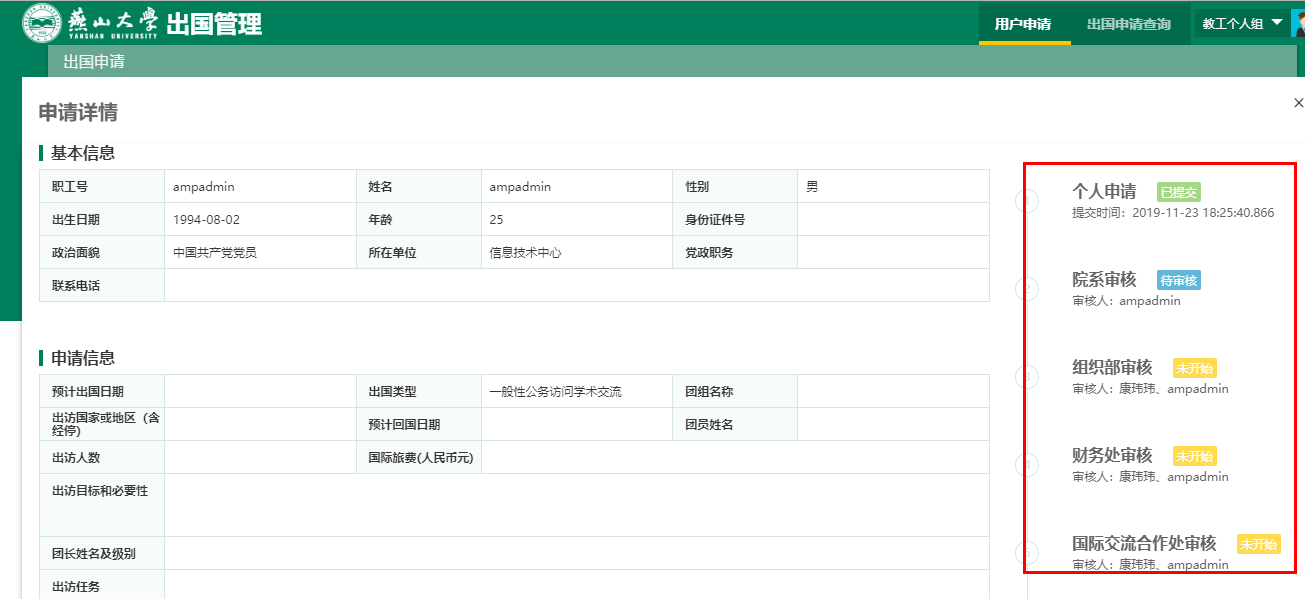This screenshot has height=599, width=1305.
Task: Click the 国际交流合作处审核 step title
Action: coord(1144,543)
